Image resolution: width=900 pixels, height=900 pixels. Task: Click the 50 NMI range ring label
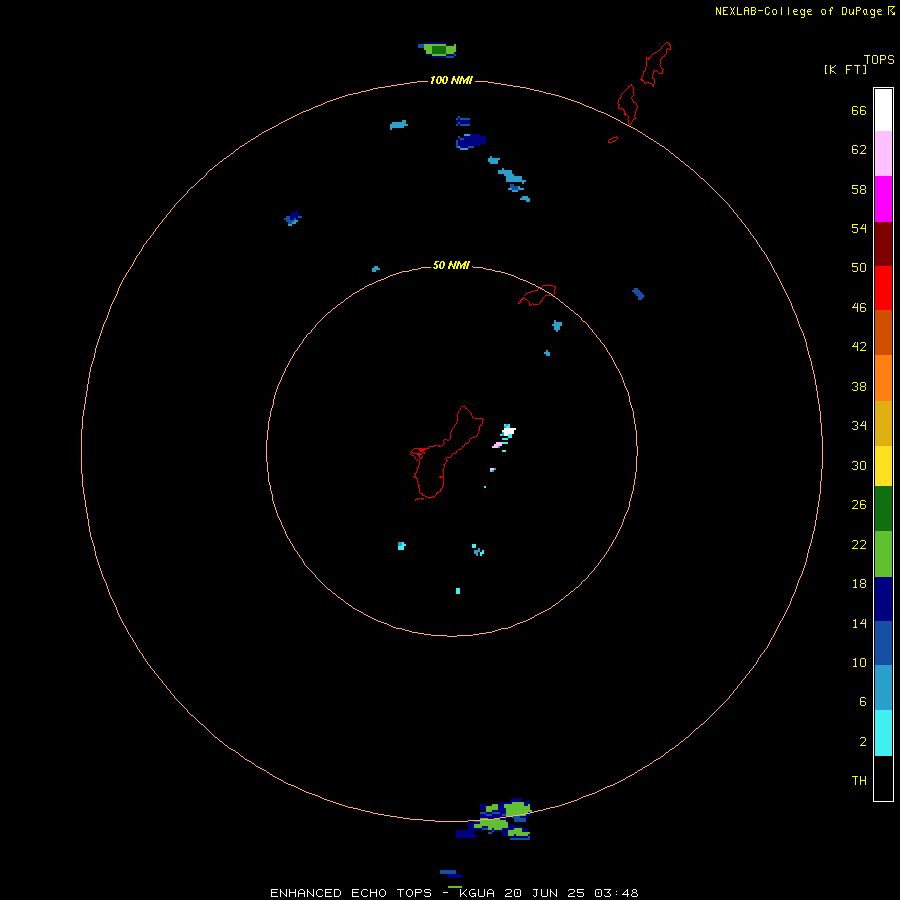tap(451, 265)
